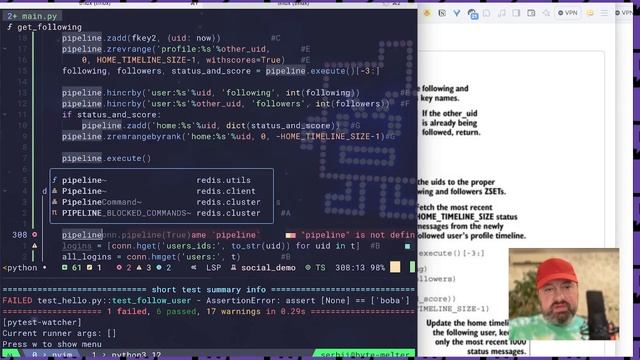Click the yellow profile icon in browser toolbar

(590, 13)
